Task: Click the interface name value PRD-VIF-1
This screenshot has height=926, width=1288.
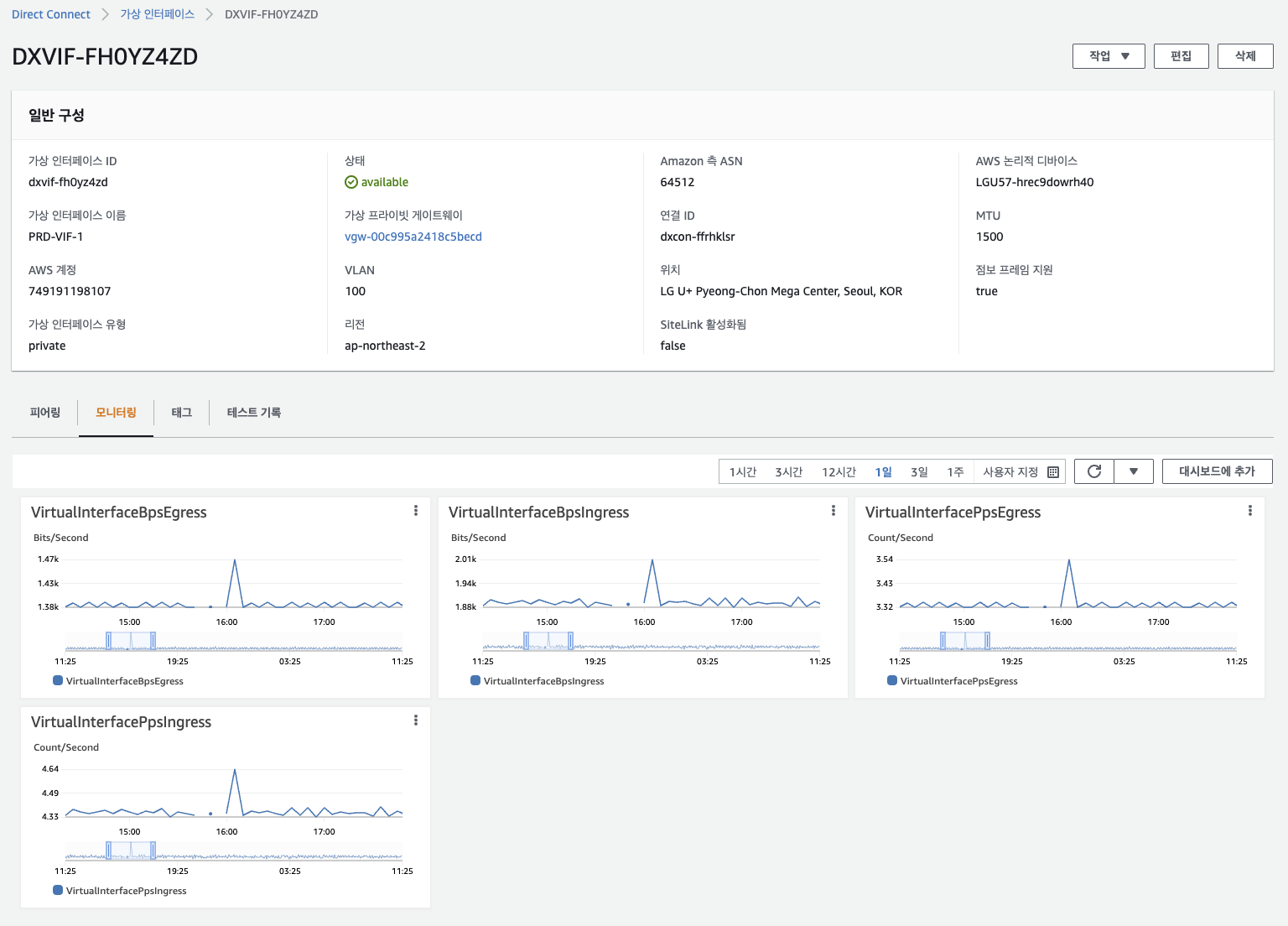Action: [x=56, y=237]
